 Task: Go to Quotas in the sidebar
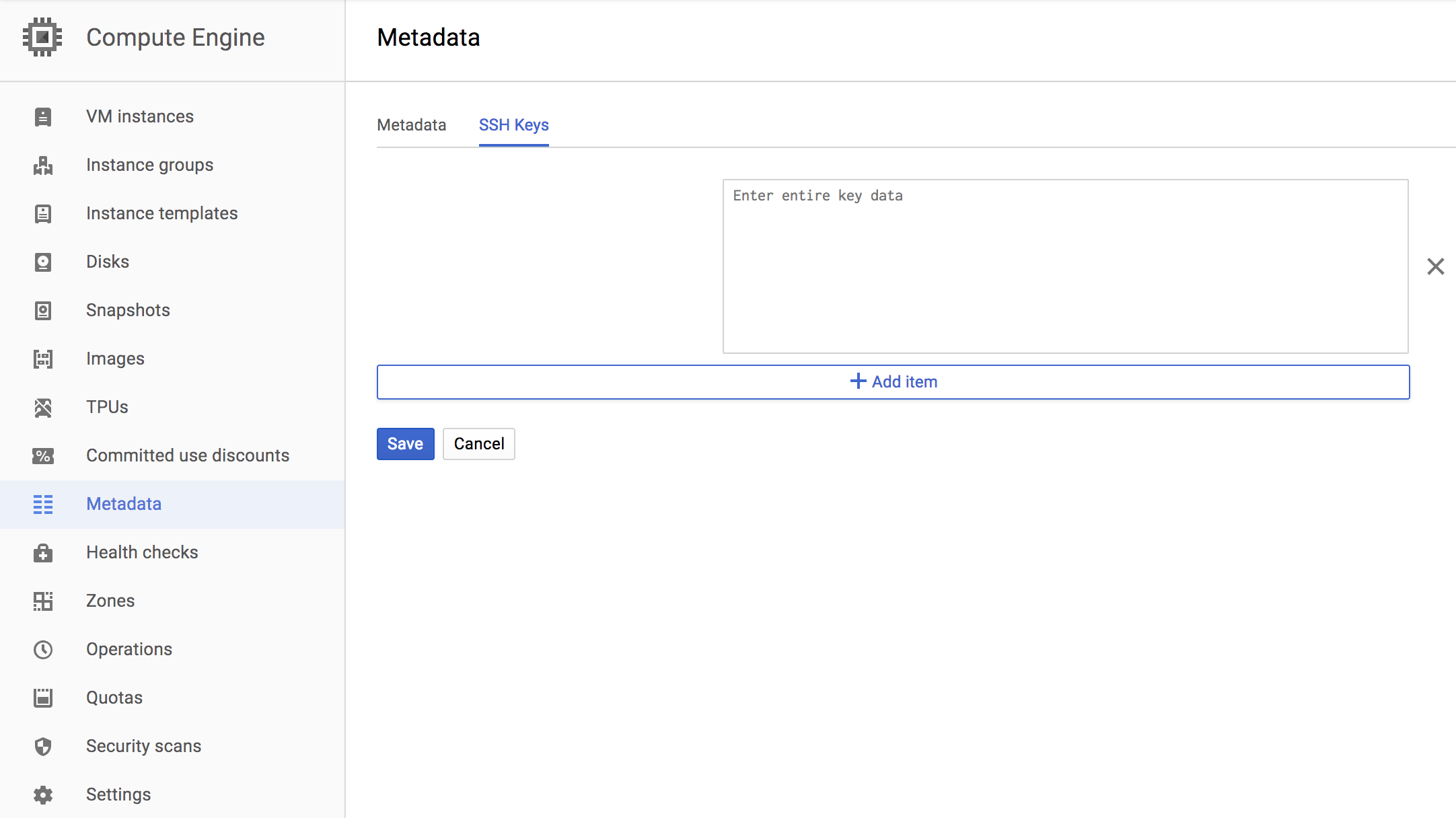tap(114, 698)
